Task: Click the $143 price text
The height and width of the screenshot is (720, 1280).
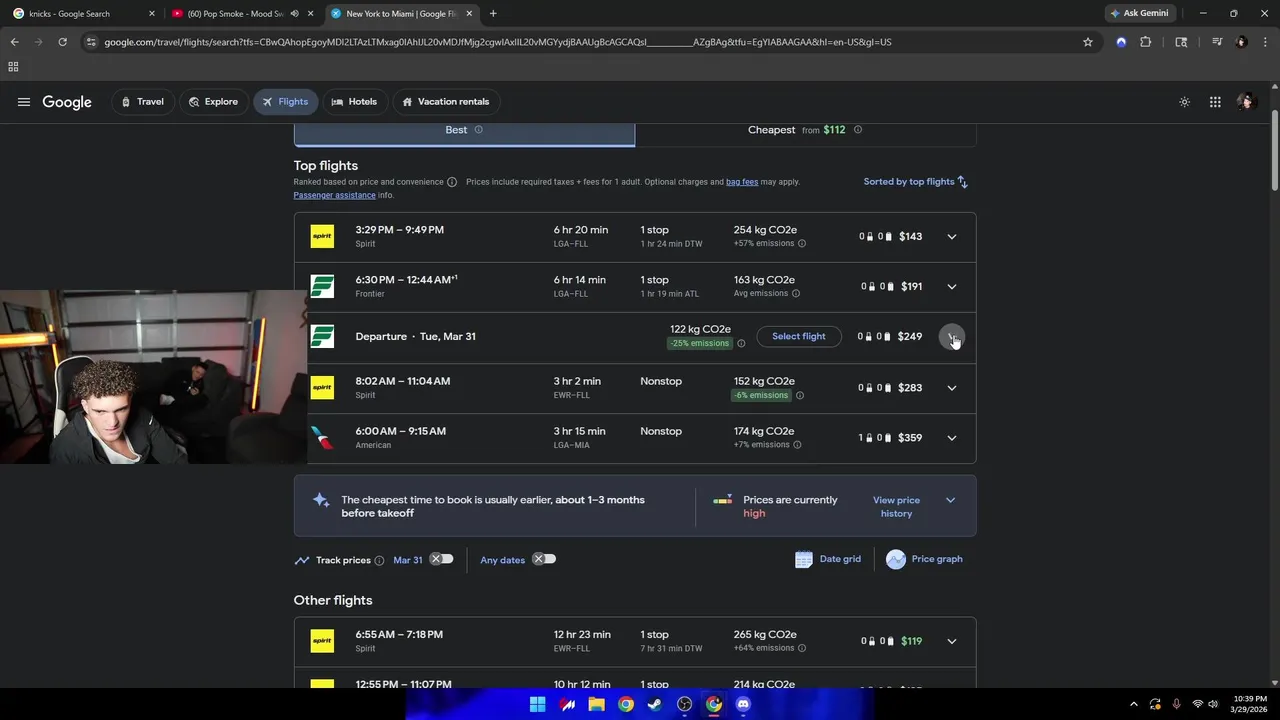Action: point(910,237)
